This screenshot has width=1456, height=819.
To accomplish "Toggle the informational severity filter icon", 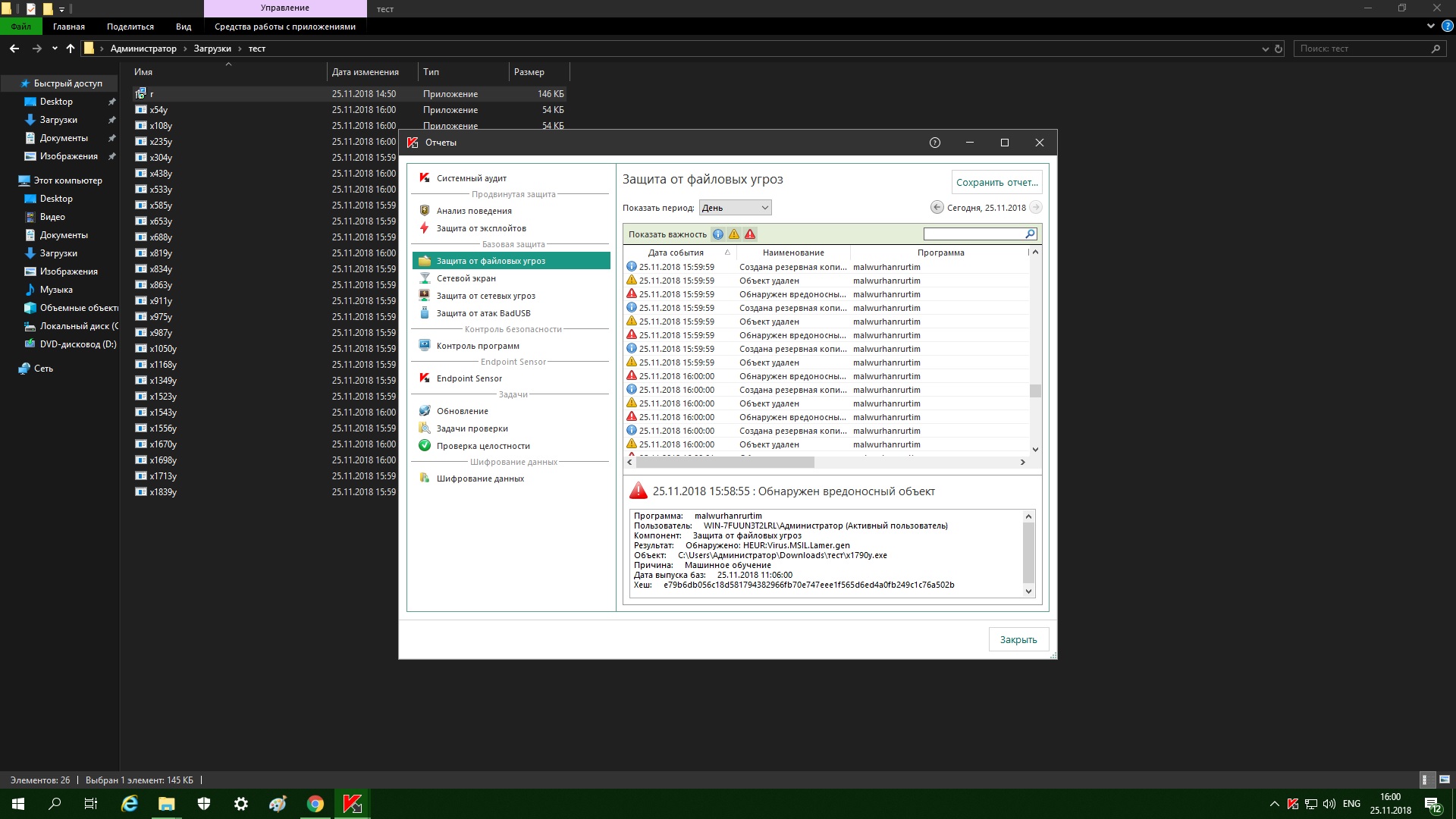I will pos(717,234).
